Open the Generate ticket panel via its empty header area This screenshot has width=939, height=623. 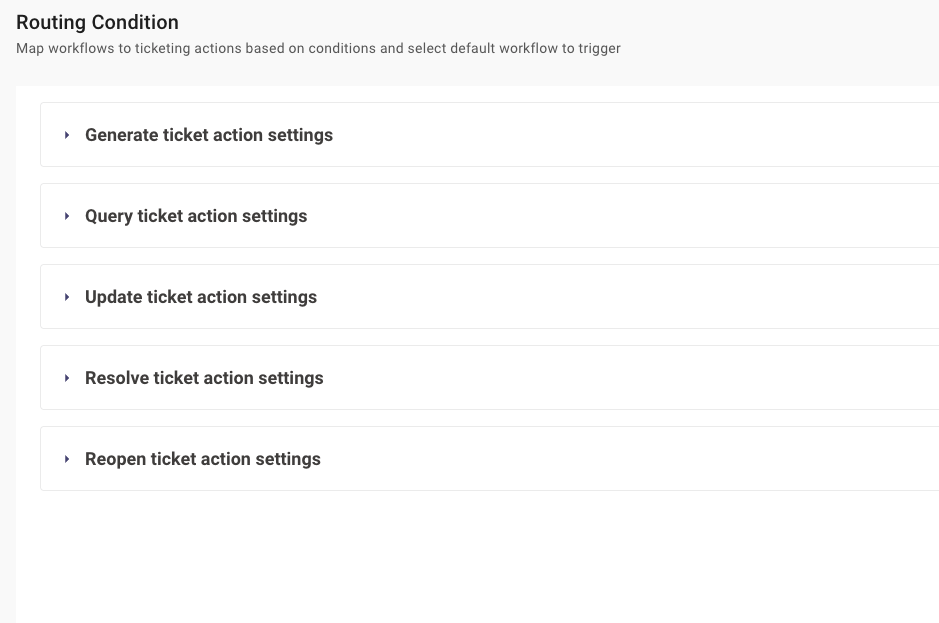click(635, 135)
